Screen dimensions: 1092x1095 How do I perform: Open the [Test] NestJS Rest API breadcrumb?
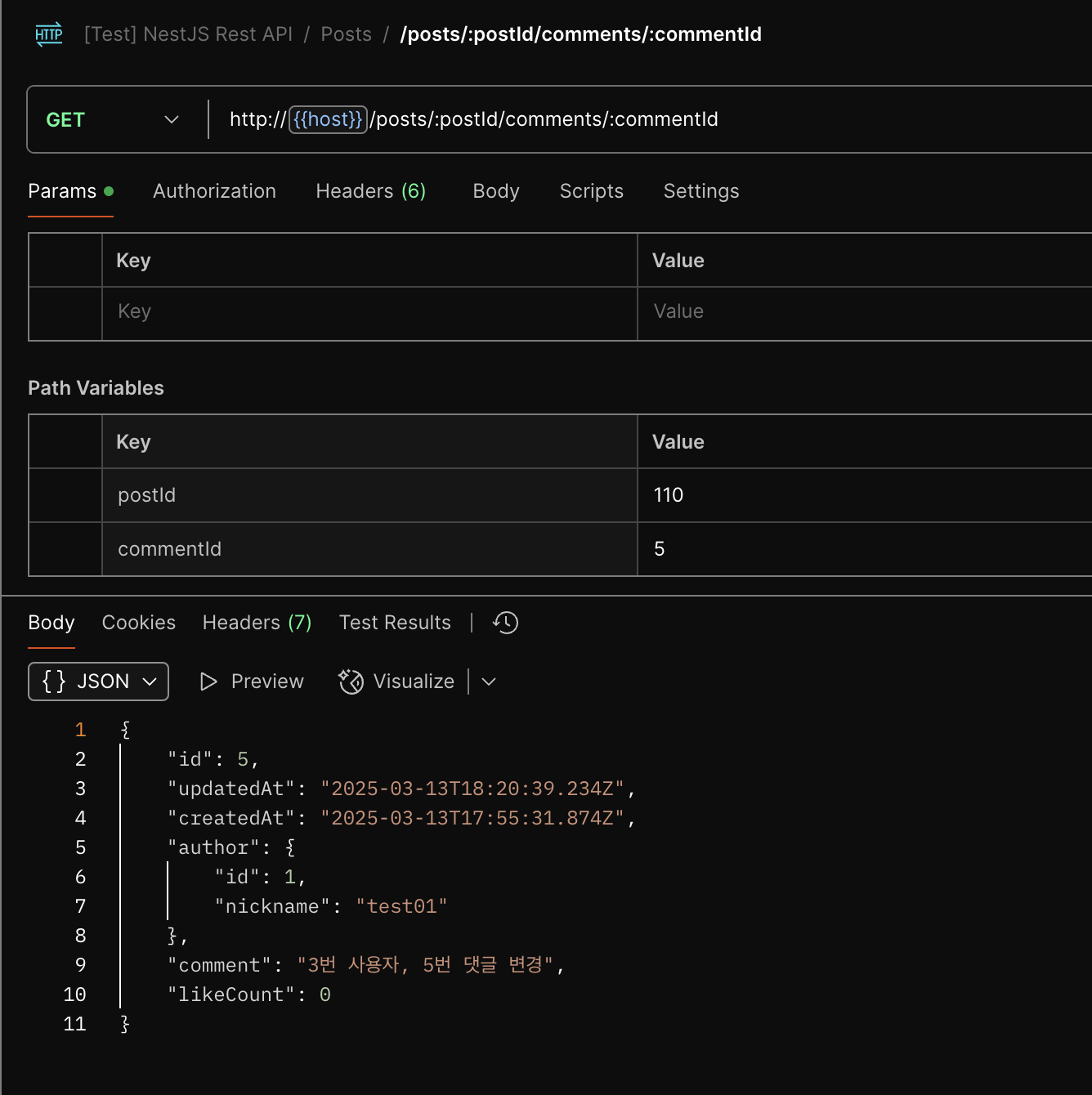click(188, 34)
